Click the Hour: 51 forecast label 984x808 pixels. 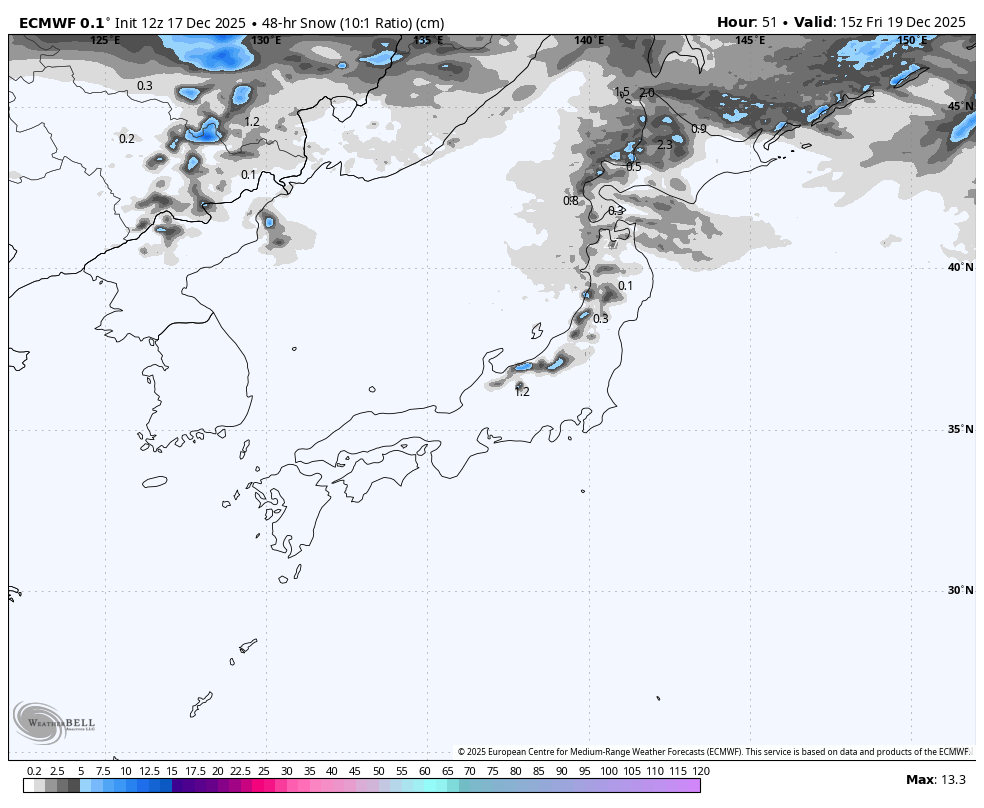coord(747,22)
